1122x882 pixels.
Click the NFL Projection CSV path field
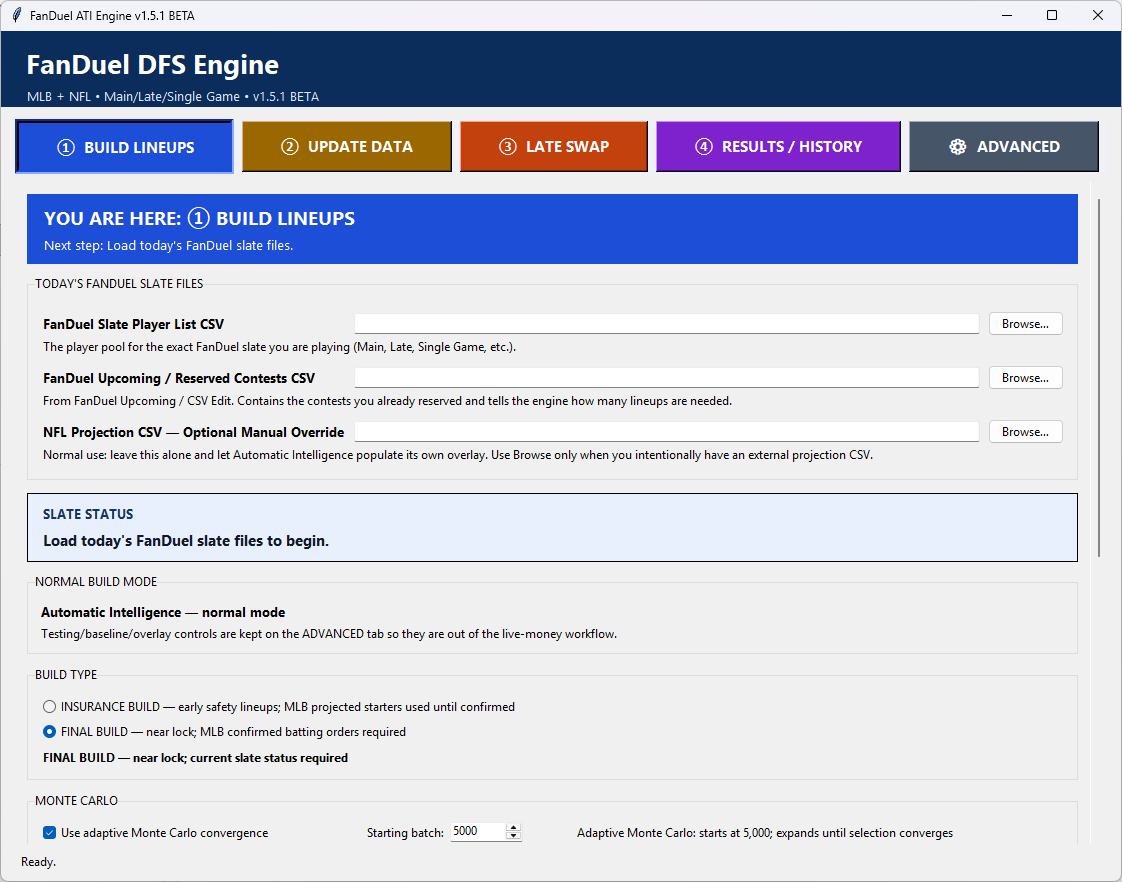[667, 432]
